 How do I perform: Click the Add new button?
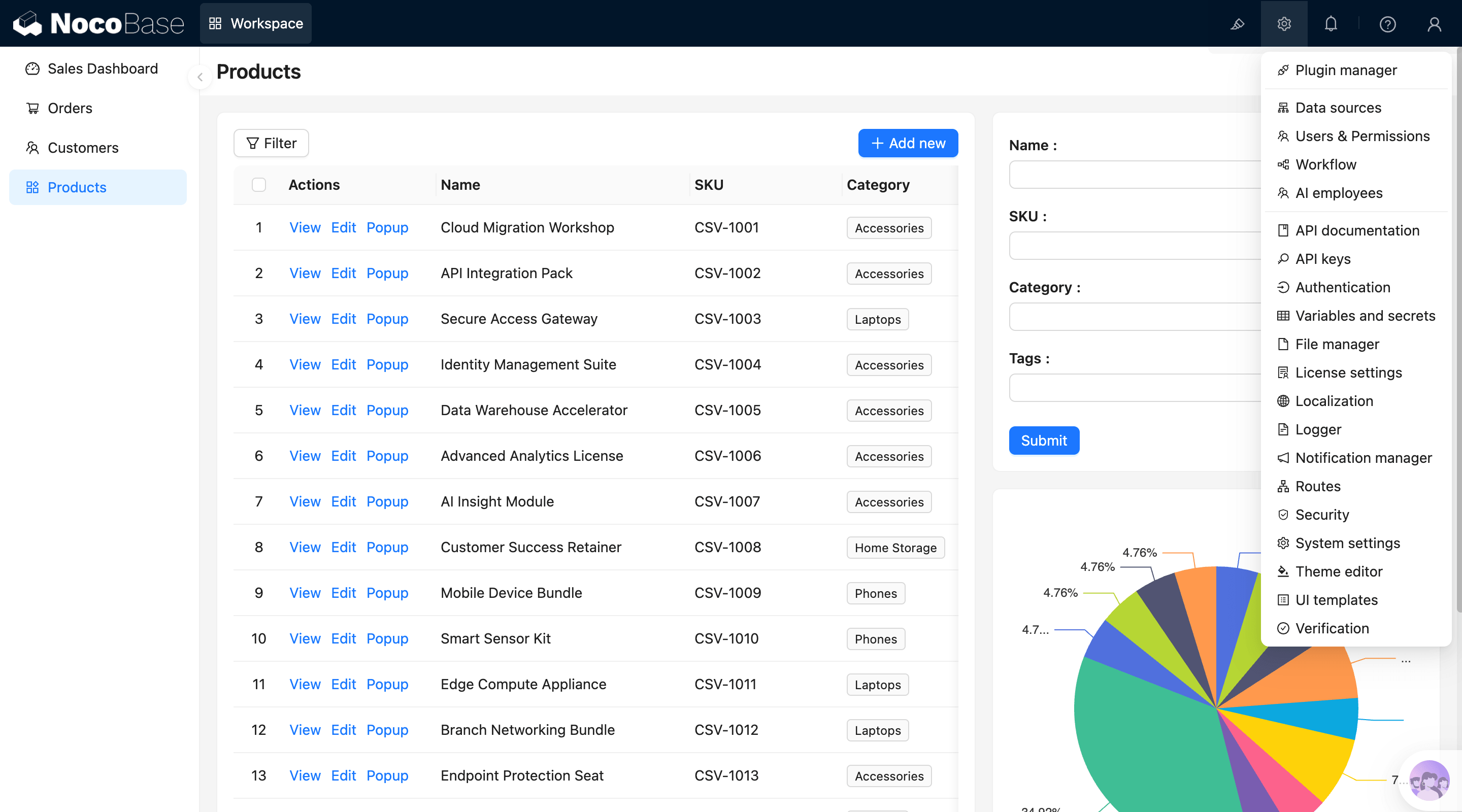click(x=908, y=143)
